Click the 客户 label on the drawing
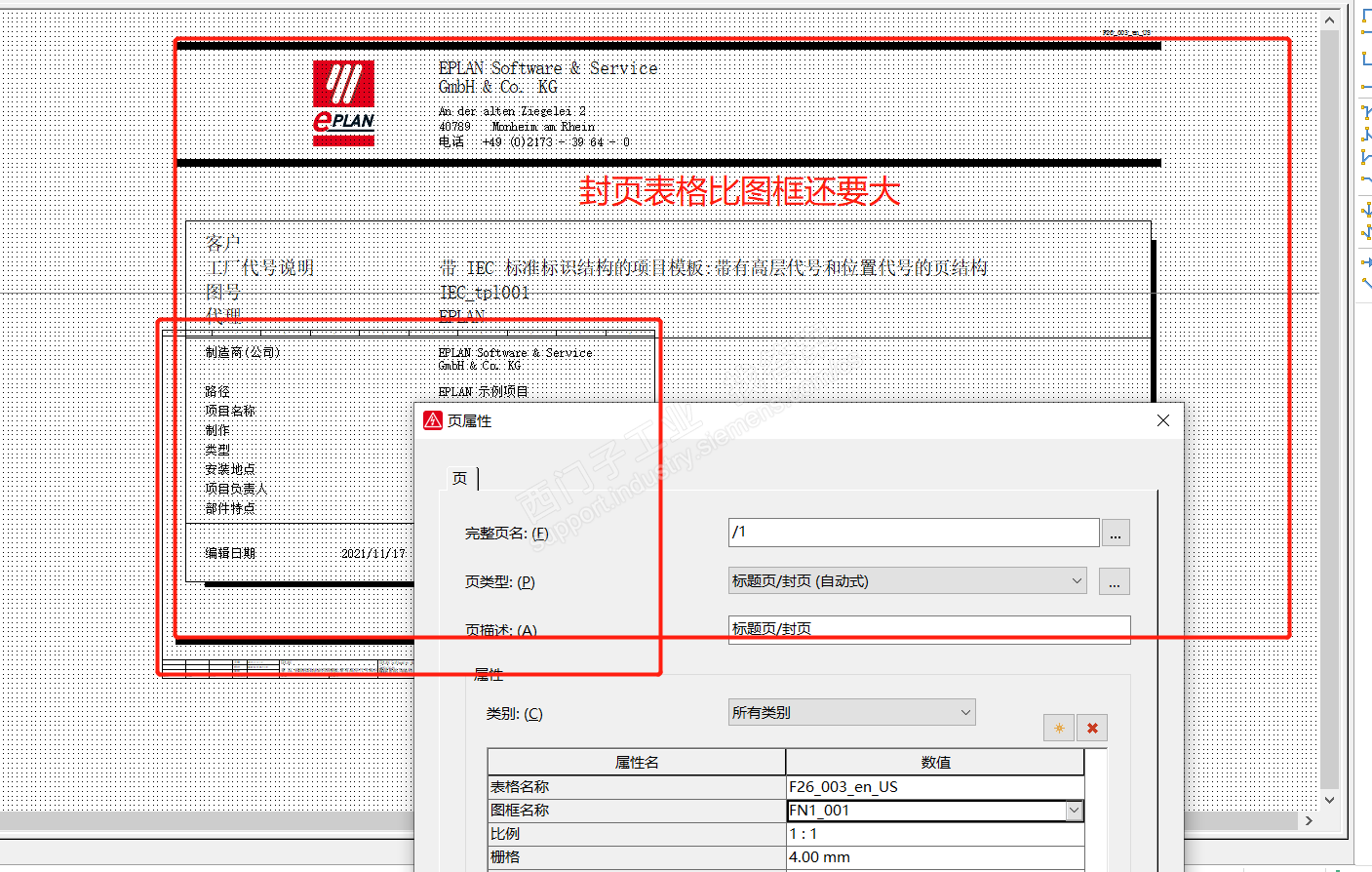The width and height of the screenshot is (1372, 872). [x=223, y=242]
